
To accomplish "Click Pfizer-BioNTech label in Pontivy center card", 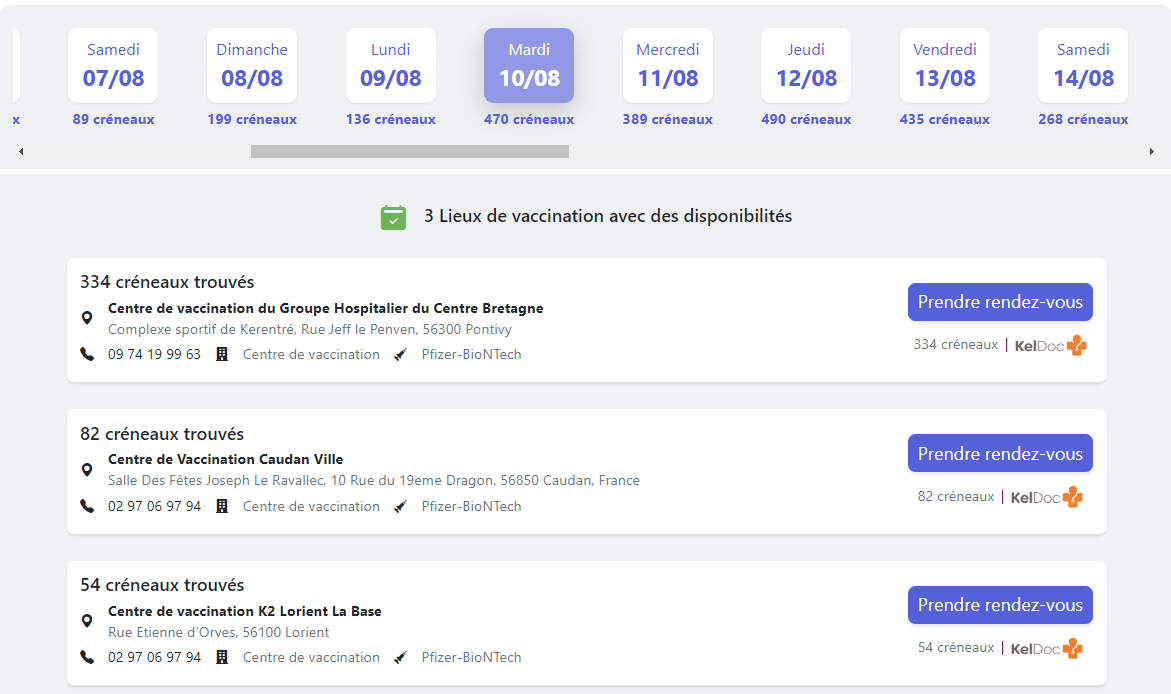I will point(471,354).
